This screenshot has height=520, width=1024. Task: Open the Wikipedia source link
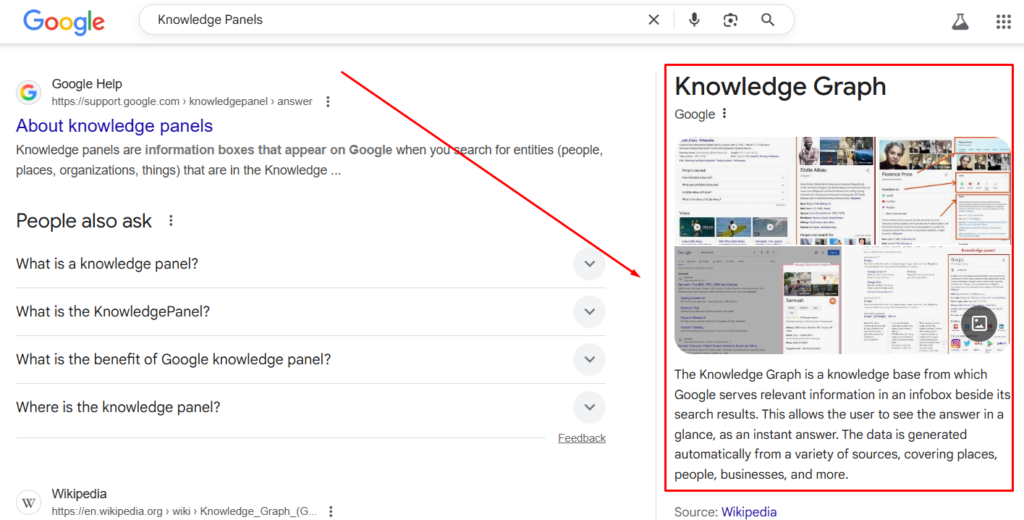click(x=748, y=512)
